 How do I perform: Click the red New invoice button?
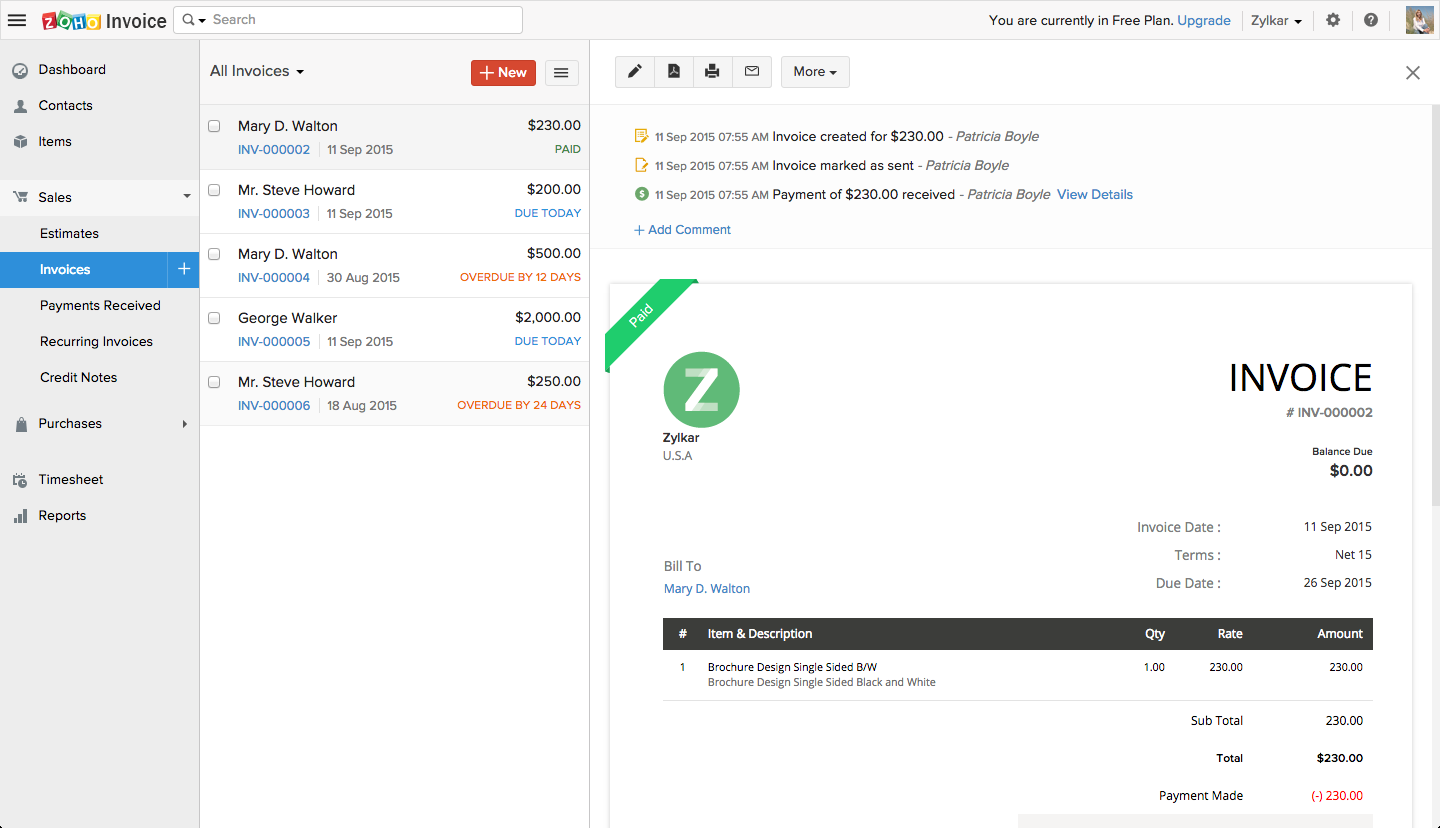[503, 72]
